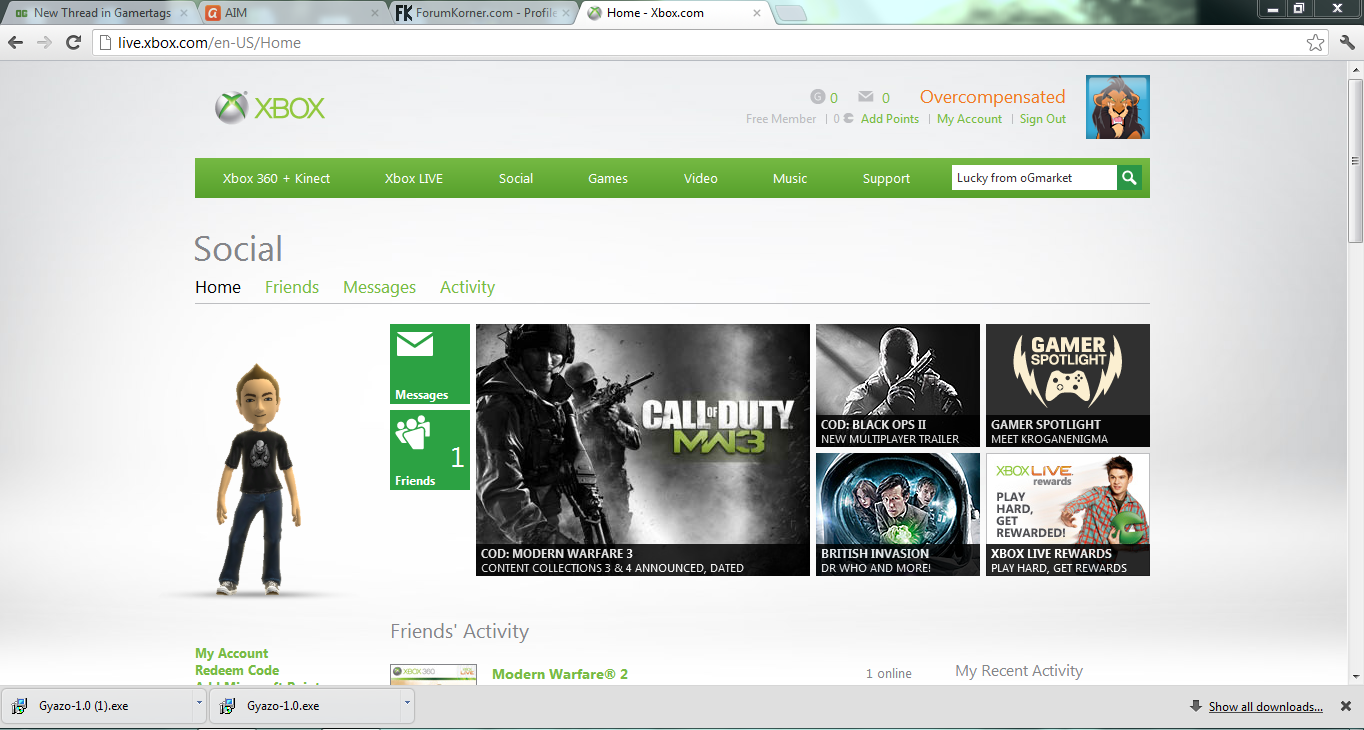The image size is (1364, 730).
Task: Switch to the AIM browser tab
Action: click(290, 13)
